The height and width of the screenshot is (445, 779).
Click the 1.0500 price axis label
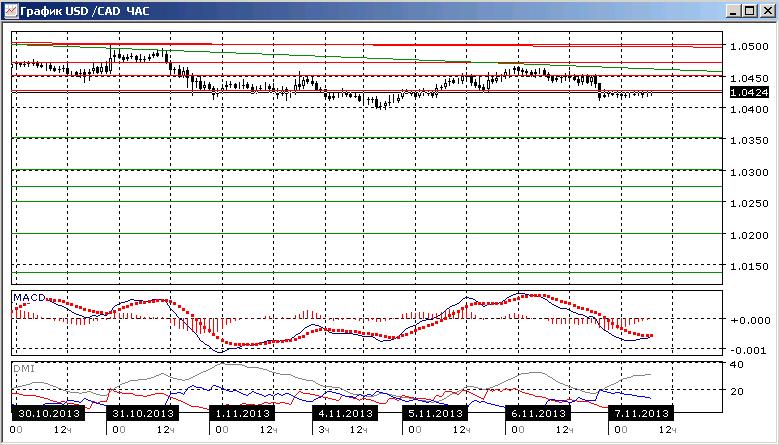point(749,46)
